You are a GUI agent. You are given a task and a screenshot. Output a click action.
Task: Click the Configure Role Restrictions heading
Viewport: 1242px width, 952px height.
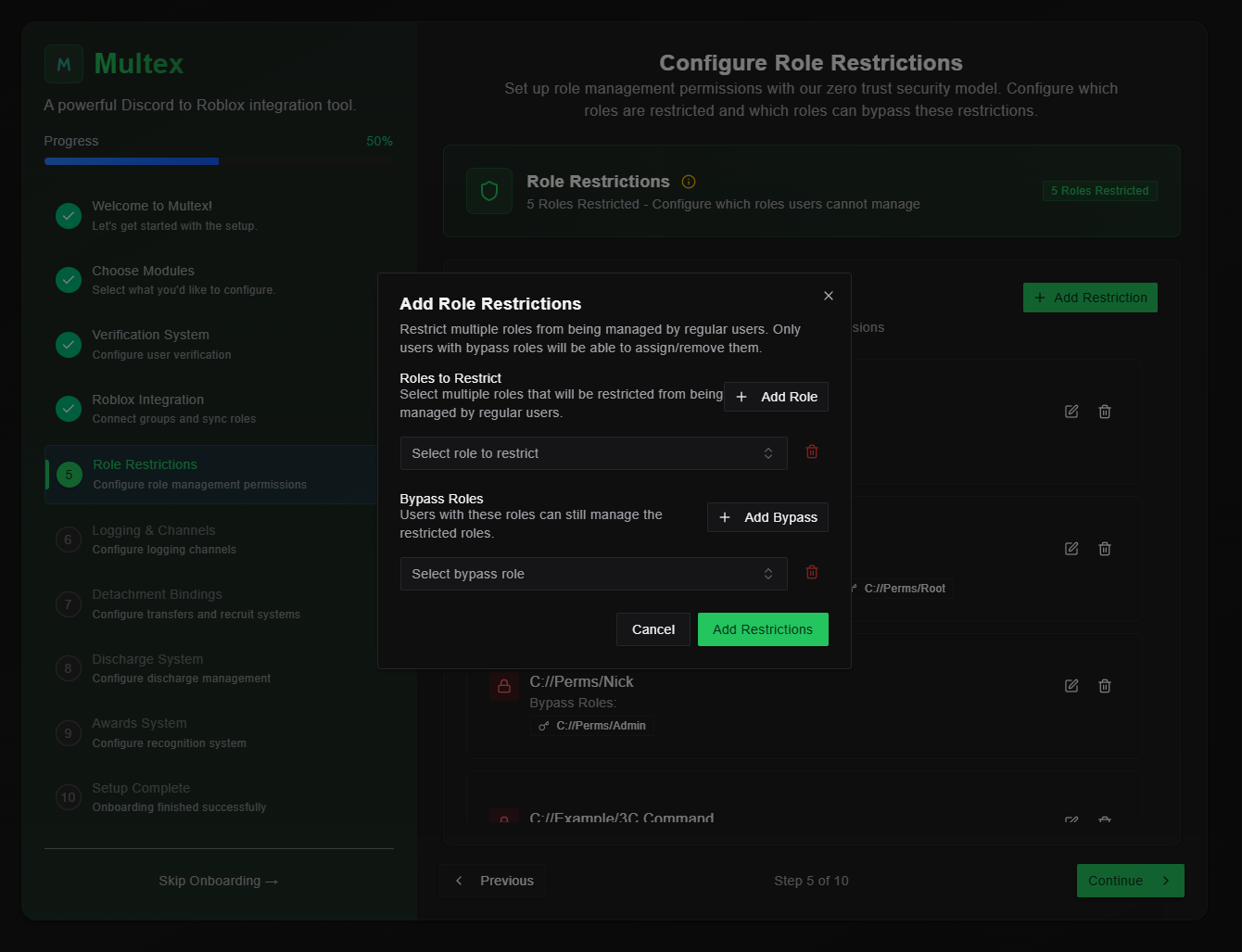pyautogui.click(x=811, y=63)
